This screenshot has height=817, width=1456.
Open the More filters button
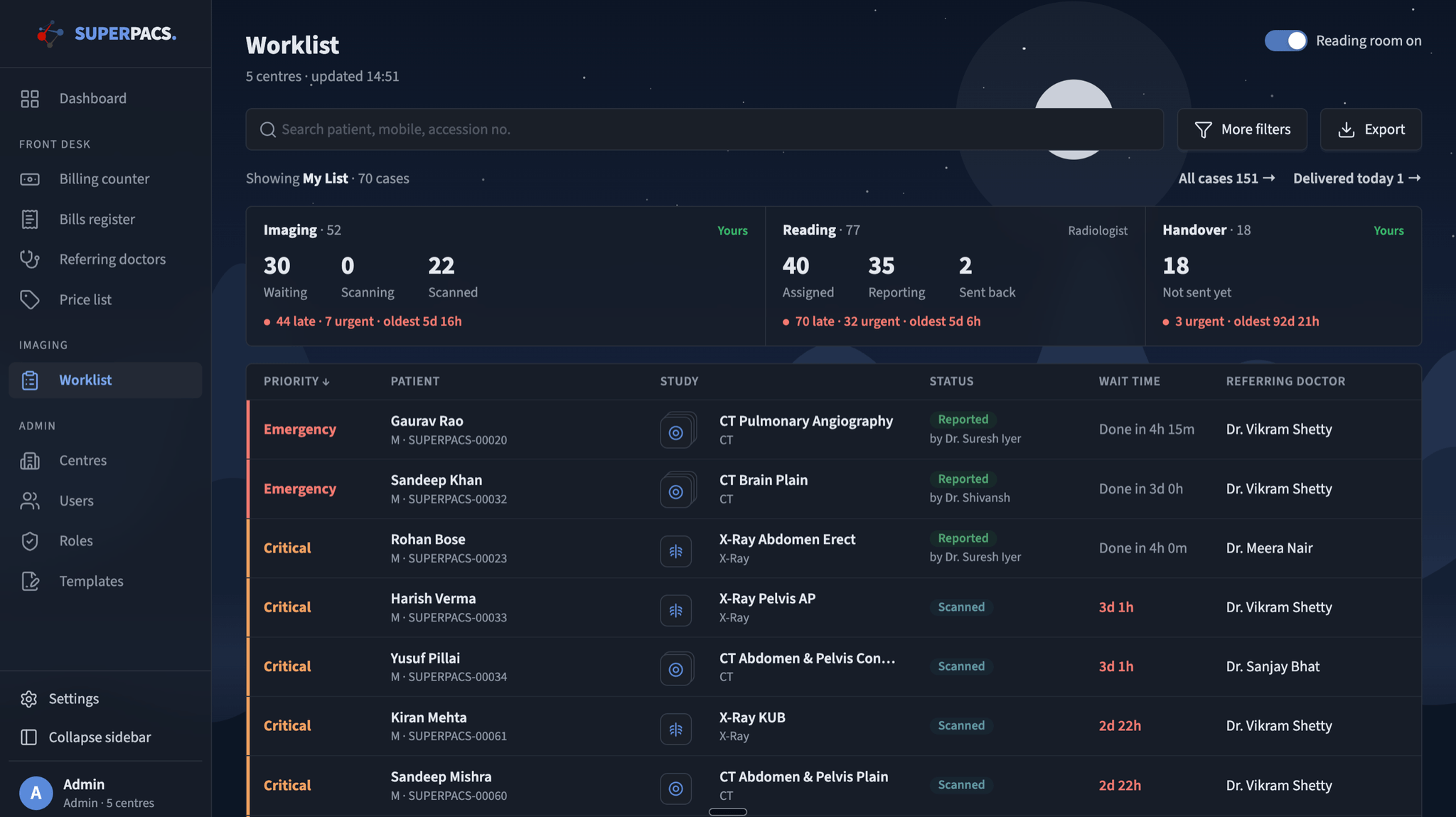click(1242, 129)
